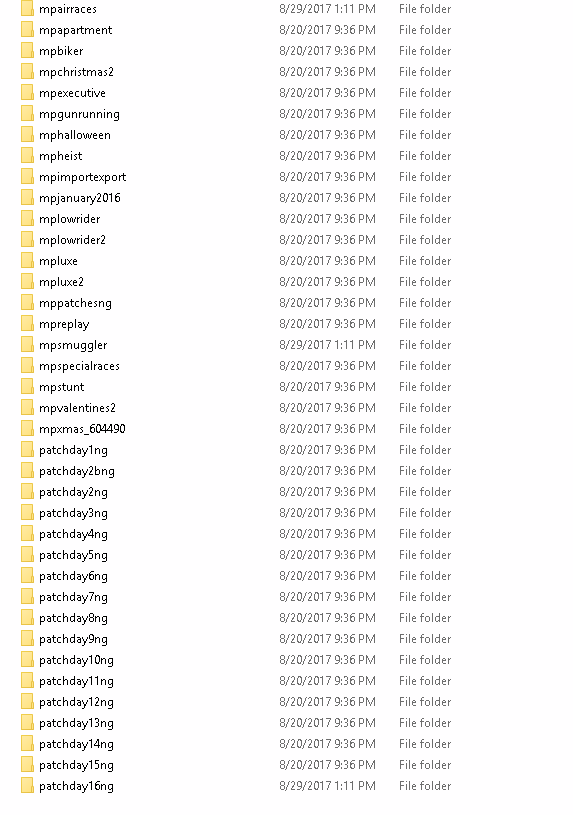The width and height of the screenshot is (573, 815).
Task: Click the mpbiker folder icon
Action: [28, 50]
